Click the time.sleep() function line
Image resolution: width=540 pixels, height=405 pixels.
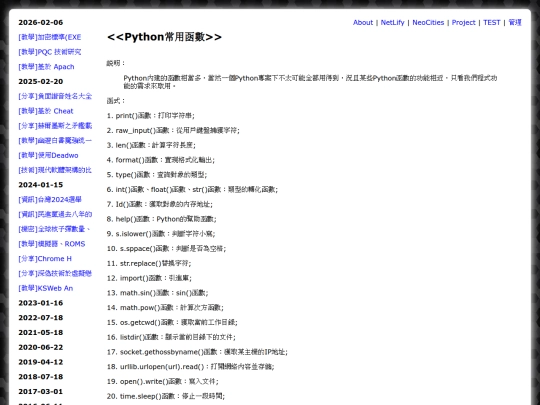166,396
